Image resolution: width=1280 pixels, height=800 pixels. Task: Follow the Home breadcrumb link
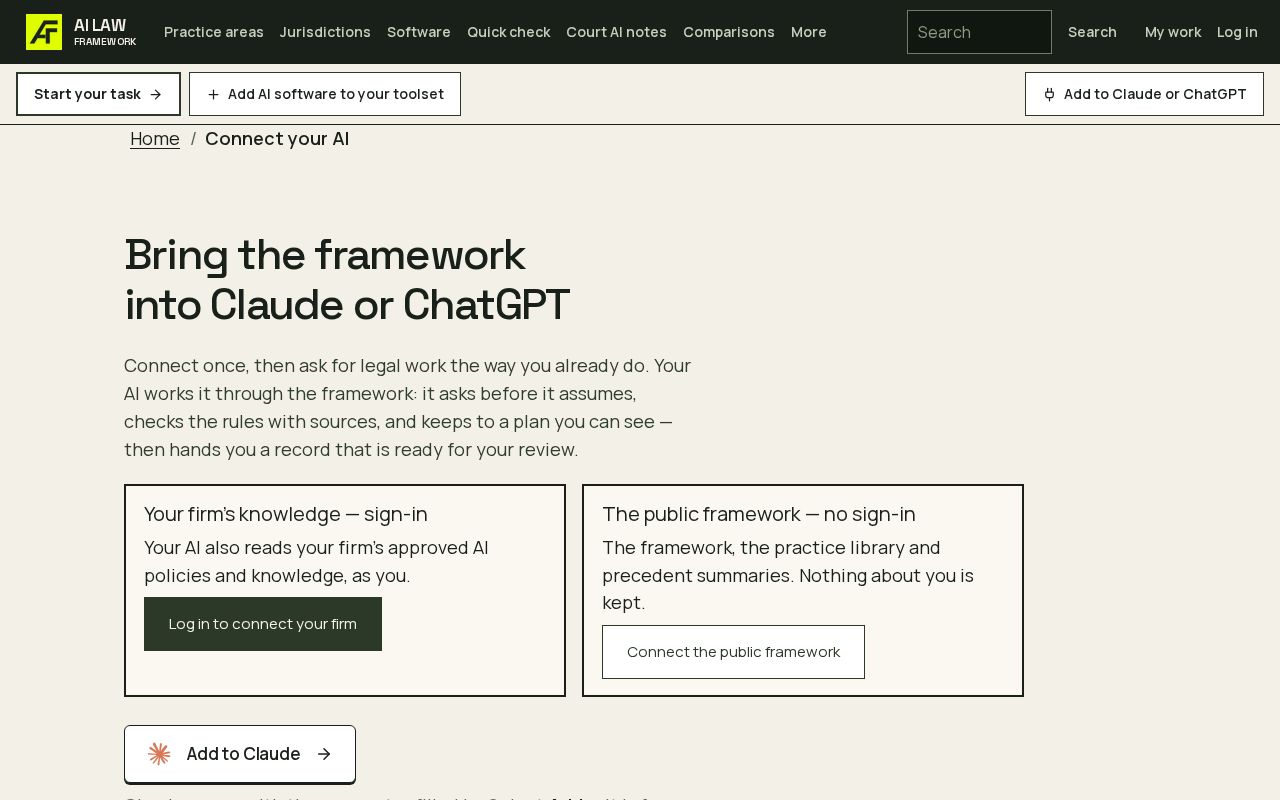pyautogui.click(x=155, y=139)
